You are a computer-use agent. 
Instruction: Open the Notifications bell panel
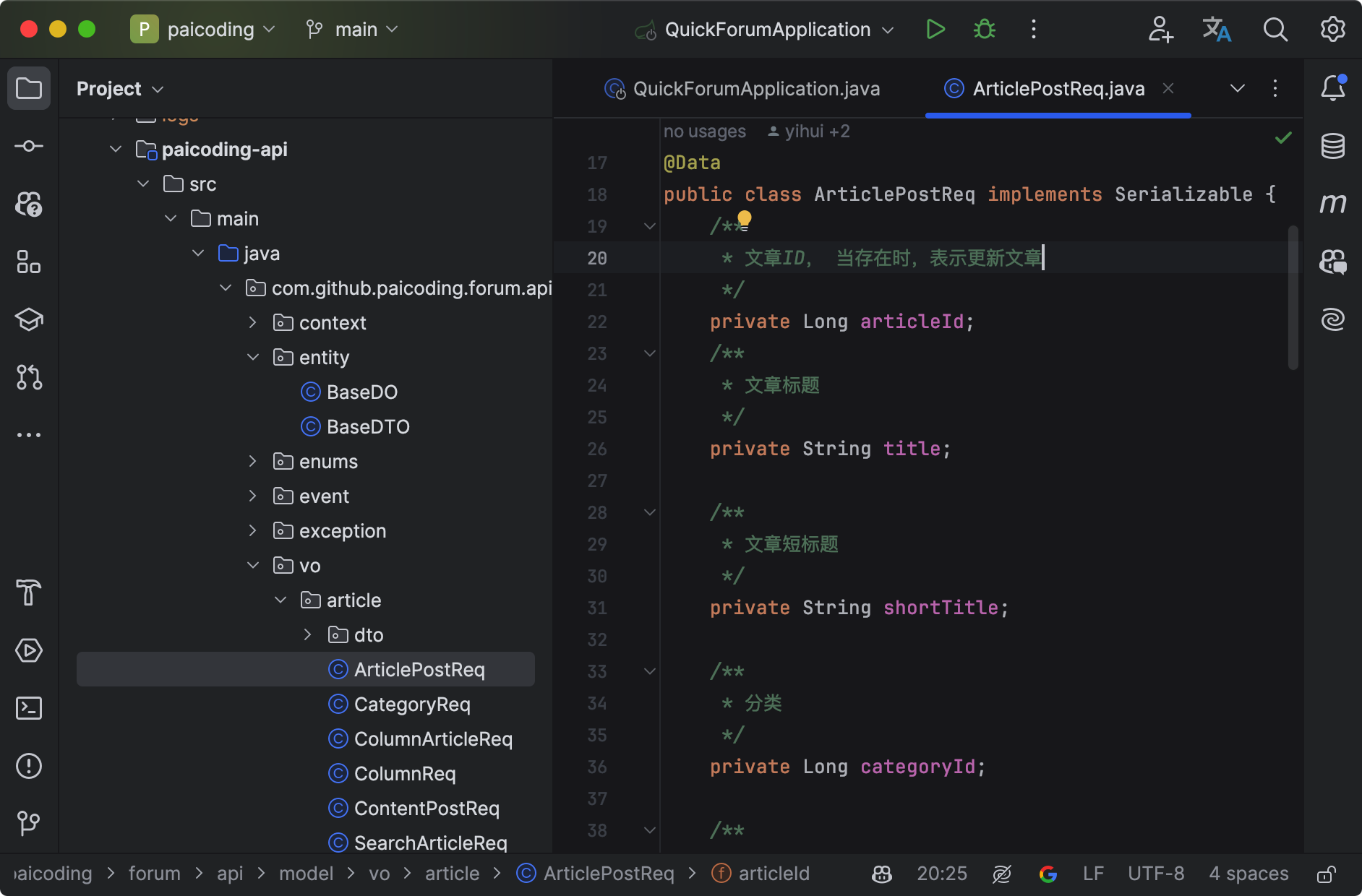(1332, 88)
